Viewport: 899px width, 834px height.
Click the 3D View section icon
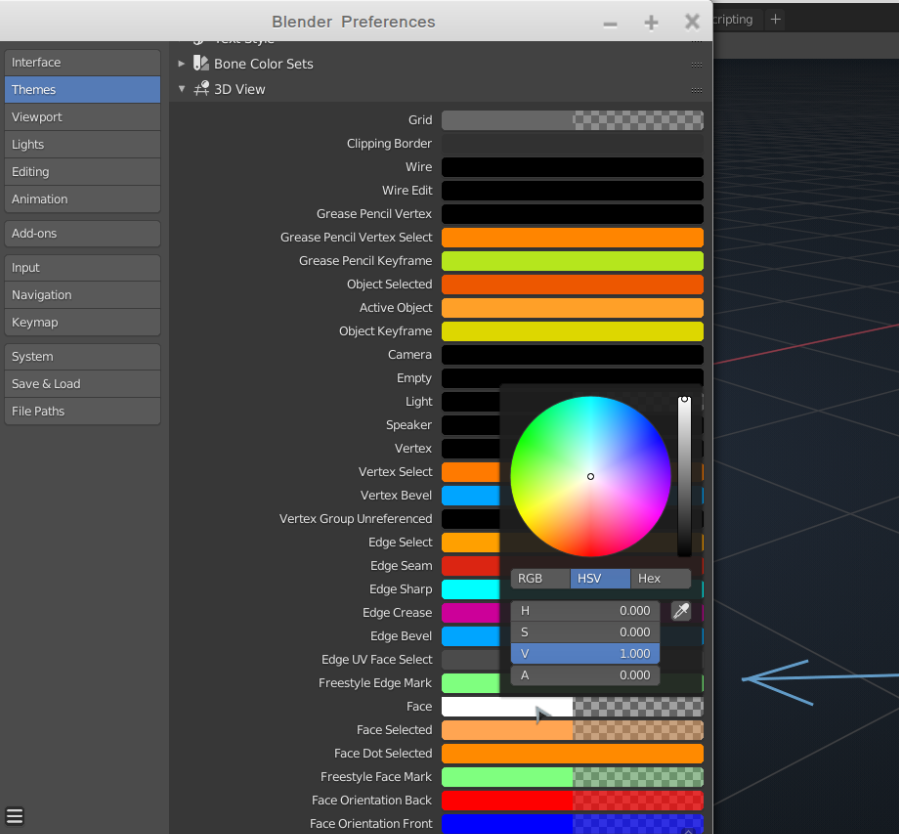[201, 89]
